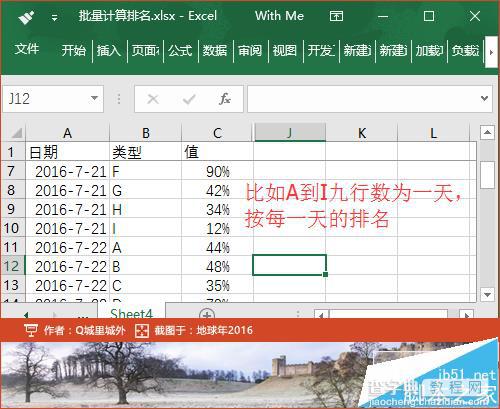
Task: Click the cell showing 90%
Action: pyautogui.click(x=217, y=171)
